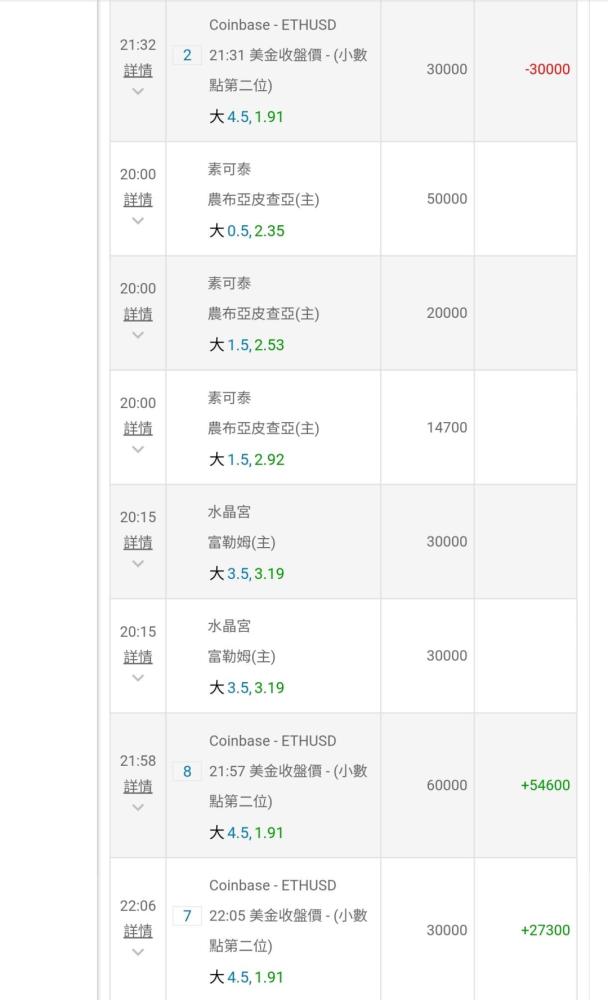Click the number 2 badge beside the 21:31 ETHUSD bet
The height and width of the screenshot is (1000, 608).
click(x=187, y=55)
